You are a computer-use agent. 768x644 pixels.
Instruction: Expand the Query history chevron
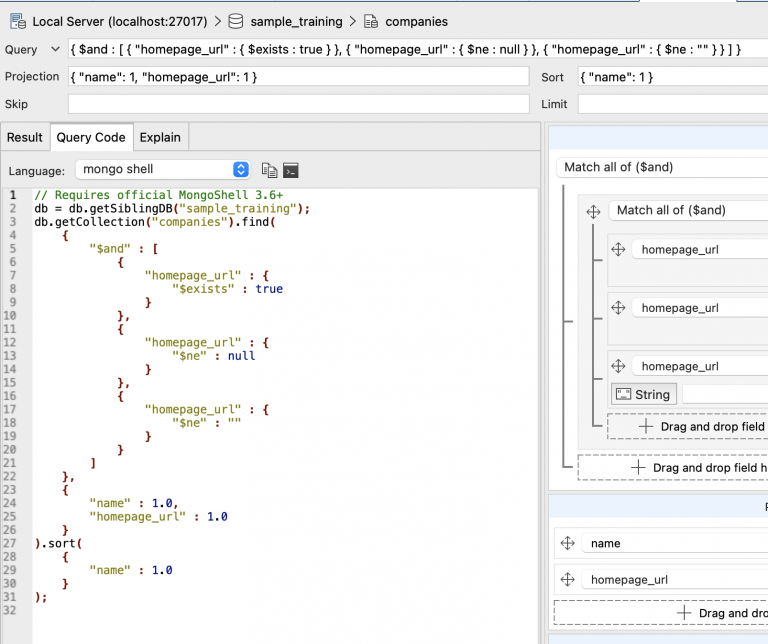coord(55,49)
